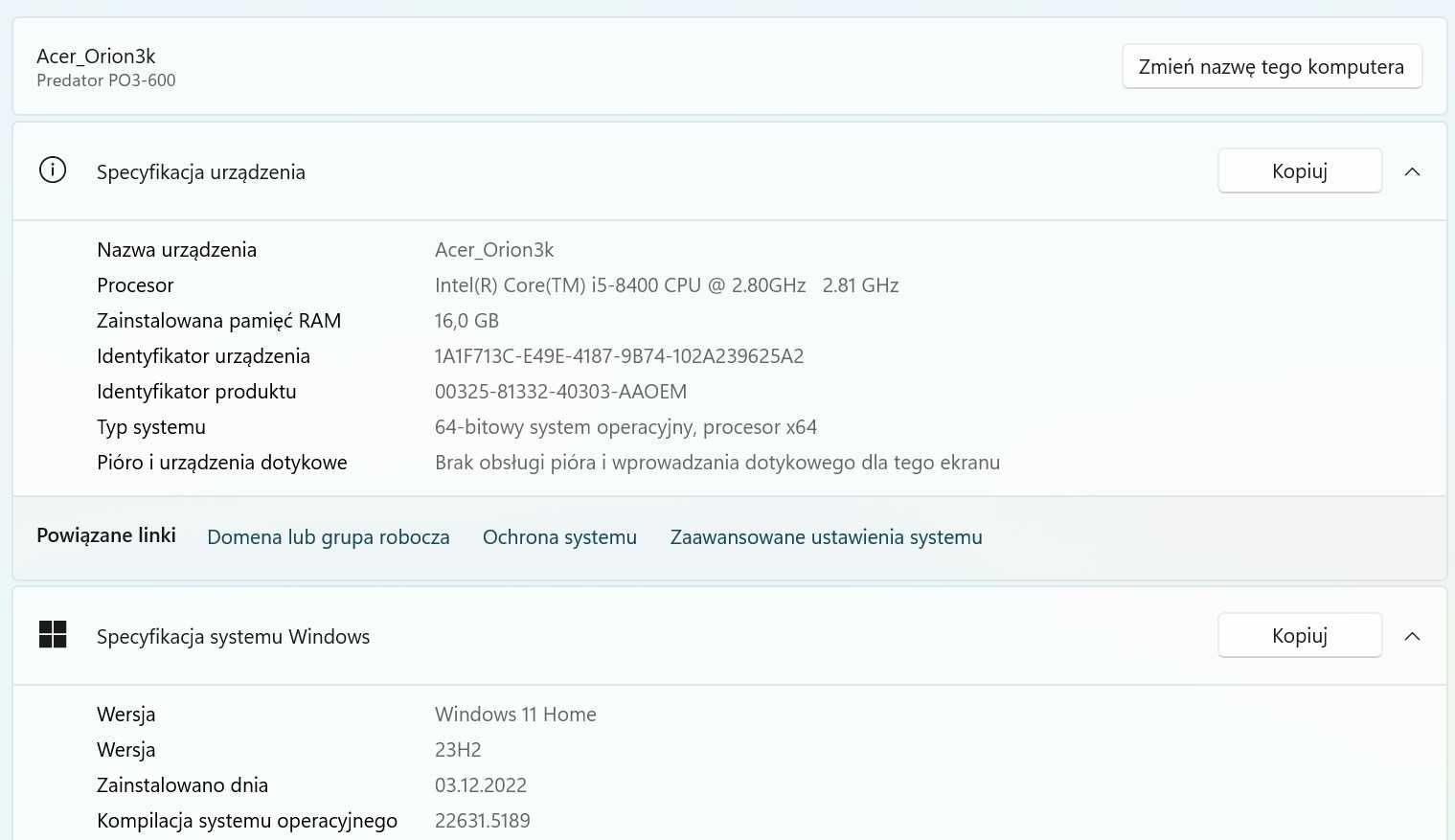Image resolution: width=1455 pixels, height=840 pixels.
Task: Click the Specyfikacja systemu Windows header text
Action: coord(233,637)
